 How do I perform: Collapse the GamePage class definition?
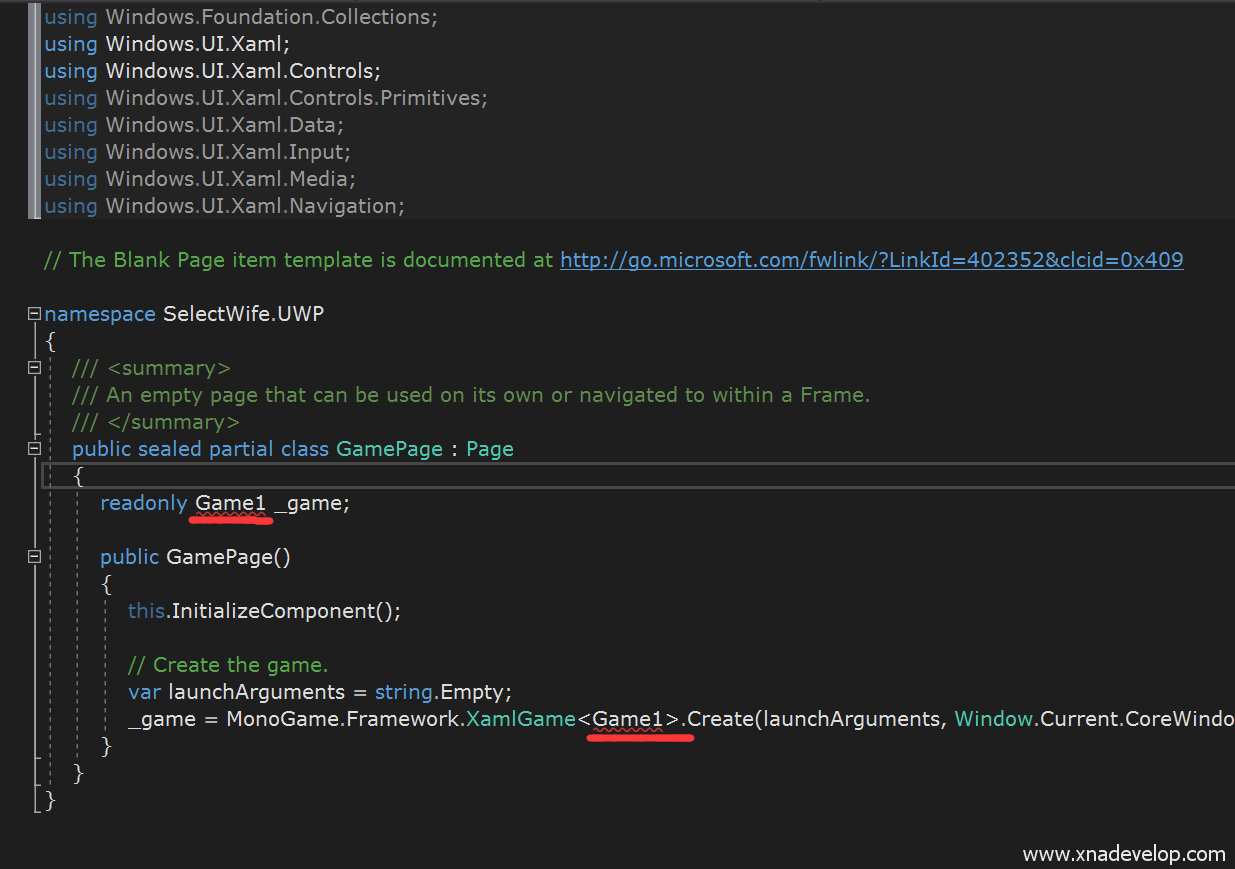pos(35,449)
